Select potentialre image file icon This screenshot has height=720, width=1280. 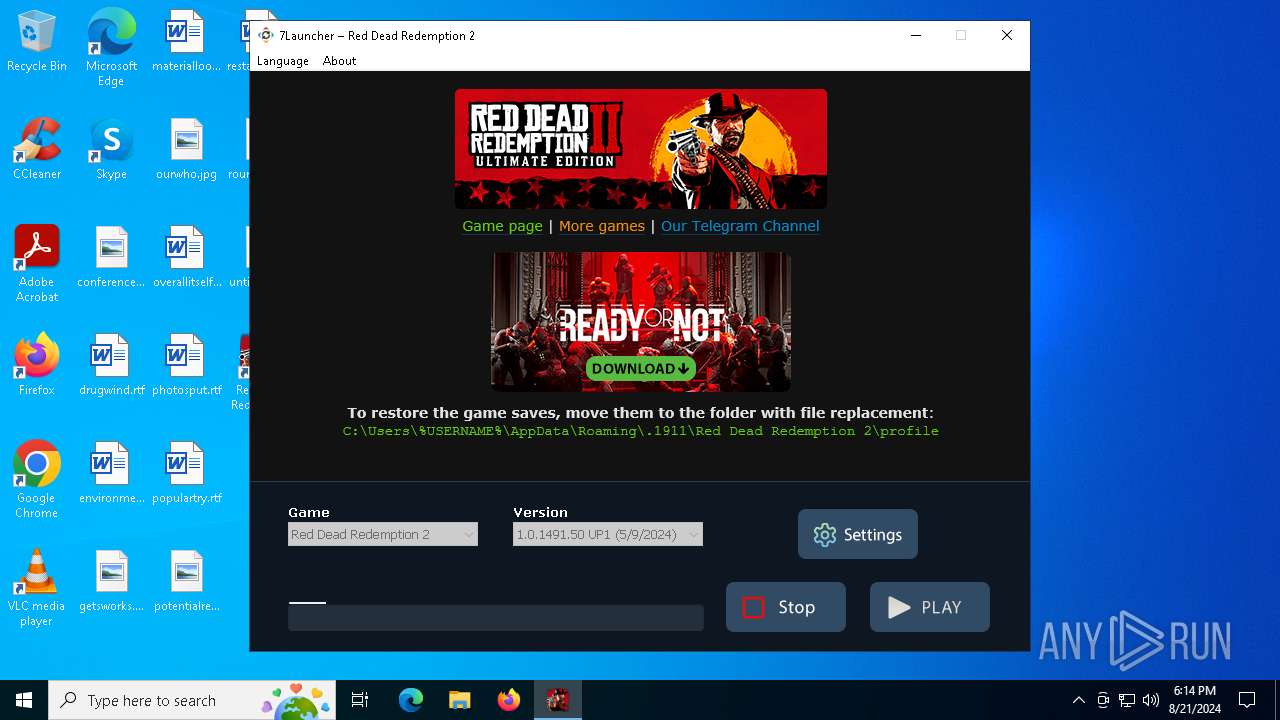pyautogui.click(x=186, y=581)
